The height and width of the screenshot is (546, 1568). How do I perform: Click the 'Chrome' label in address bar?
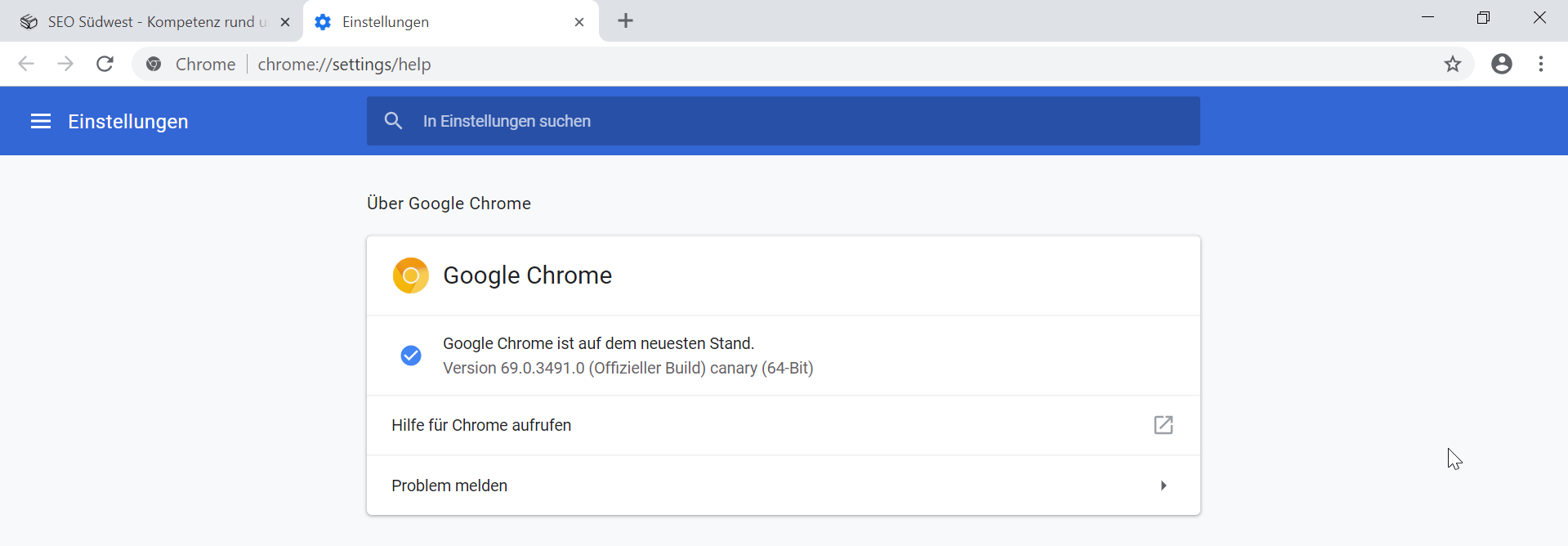coord(205,65)
